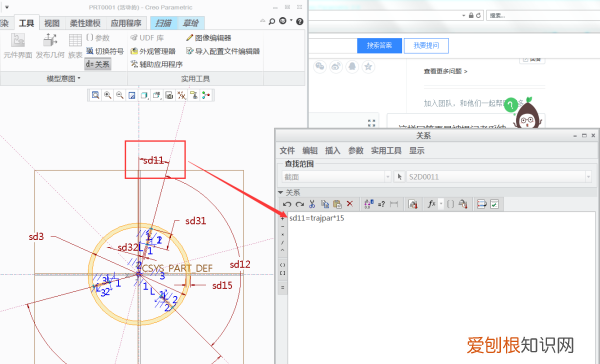Switch to the 应用程序 ribbon tab
The image size is (600, 364).
(x=126, y=23)
